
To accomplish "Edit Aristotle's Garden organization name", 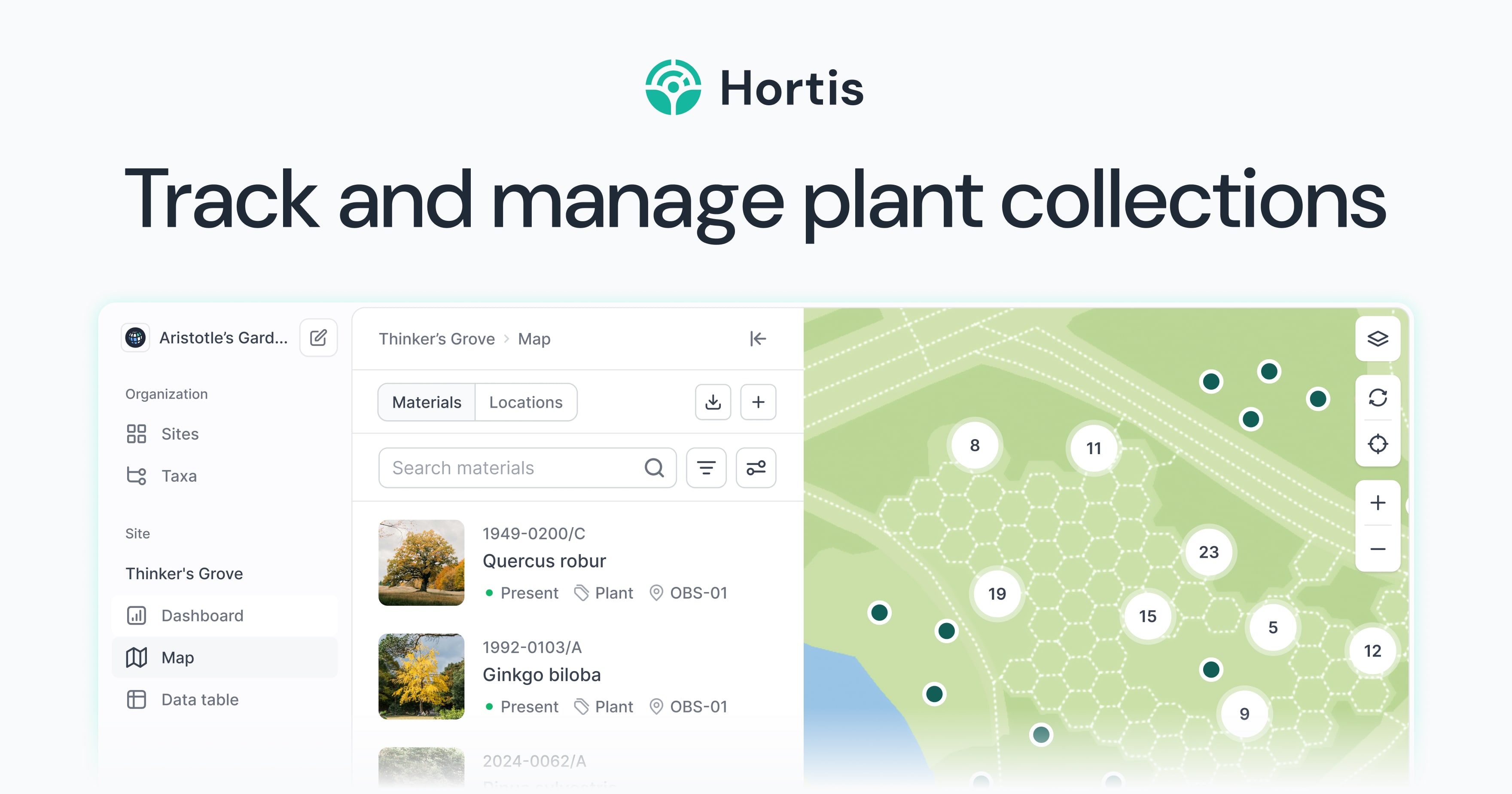I will click(x=318, y=337).
